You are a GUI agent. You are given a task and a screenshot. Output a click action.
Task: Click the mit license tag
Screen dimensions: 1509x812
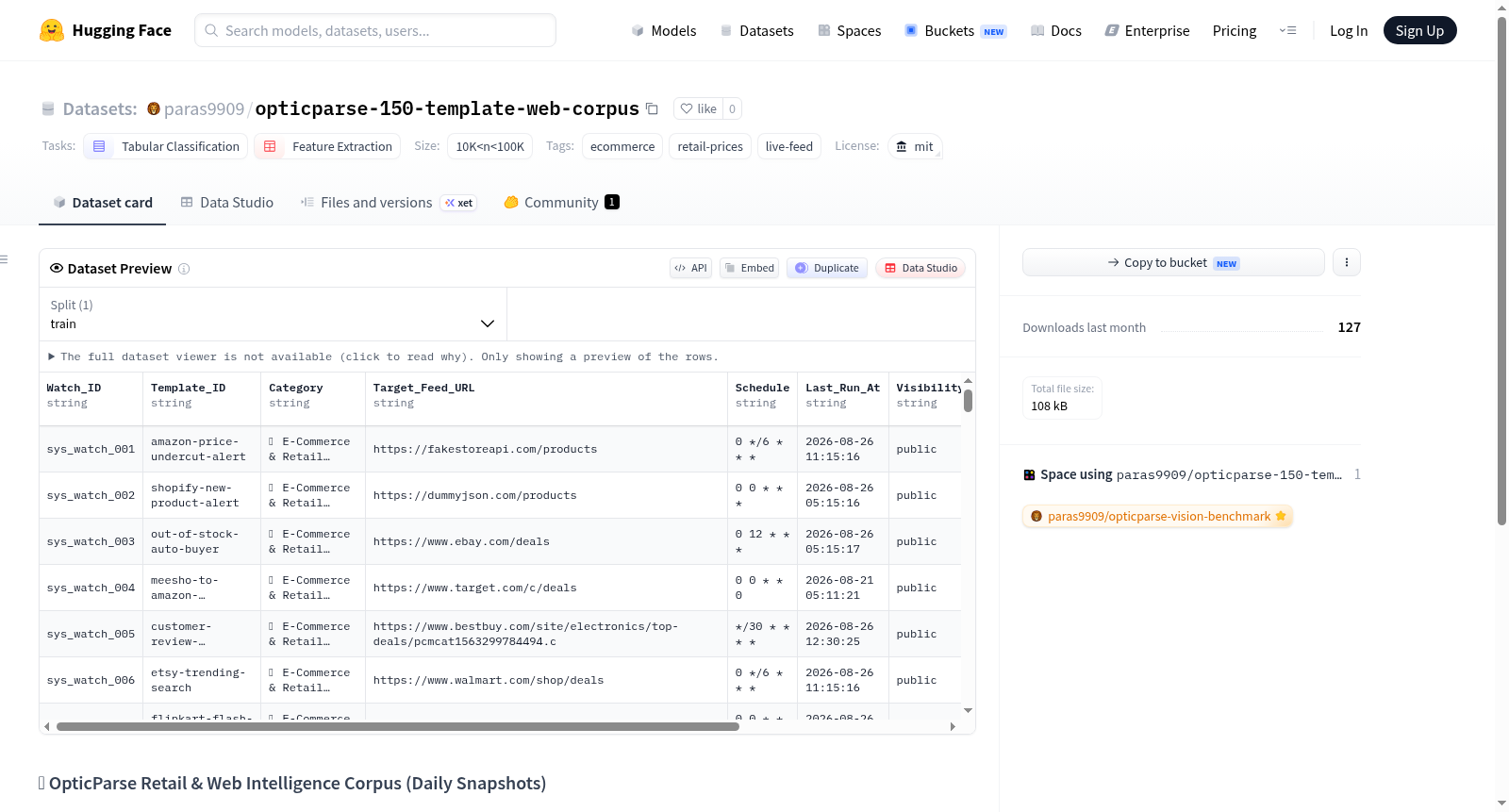(x=915, y=146)
